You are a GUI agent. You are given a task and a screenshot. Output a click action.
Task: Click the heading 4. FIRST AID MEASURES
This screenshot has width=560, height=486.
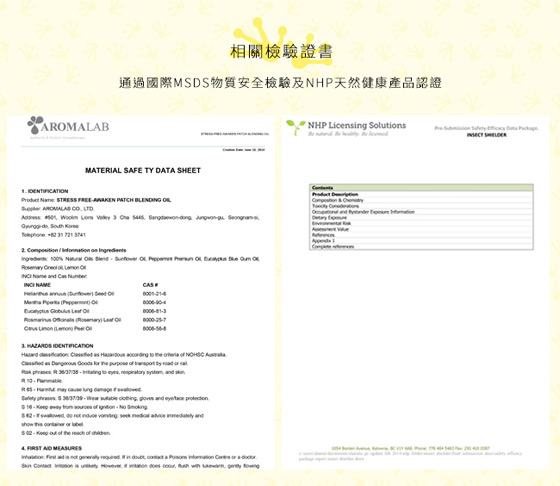click(x=51, y=448)
